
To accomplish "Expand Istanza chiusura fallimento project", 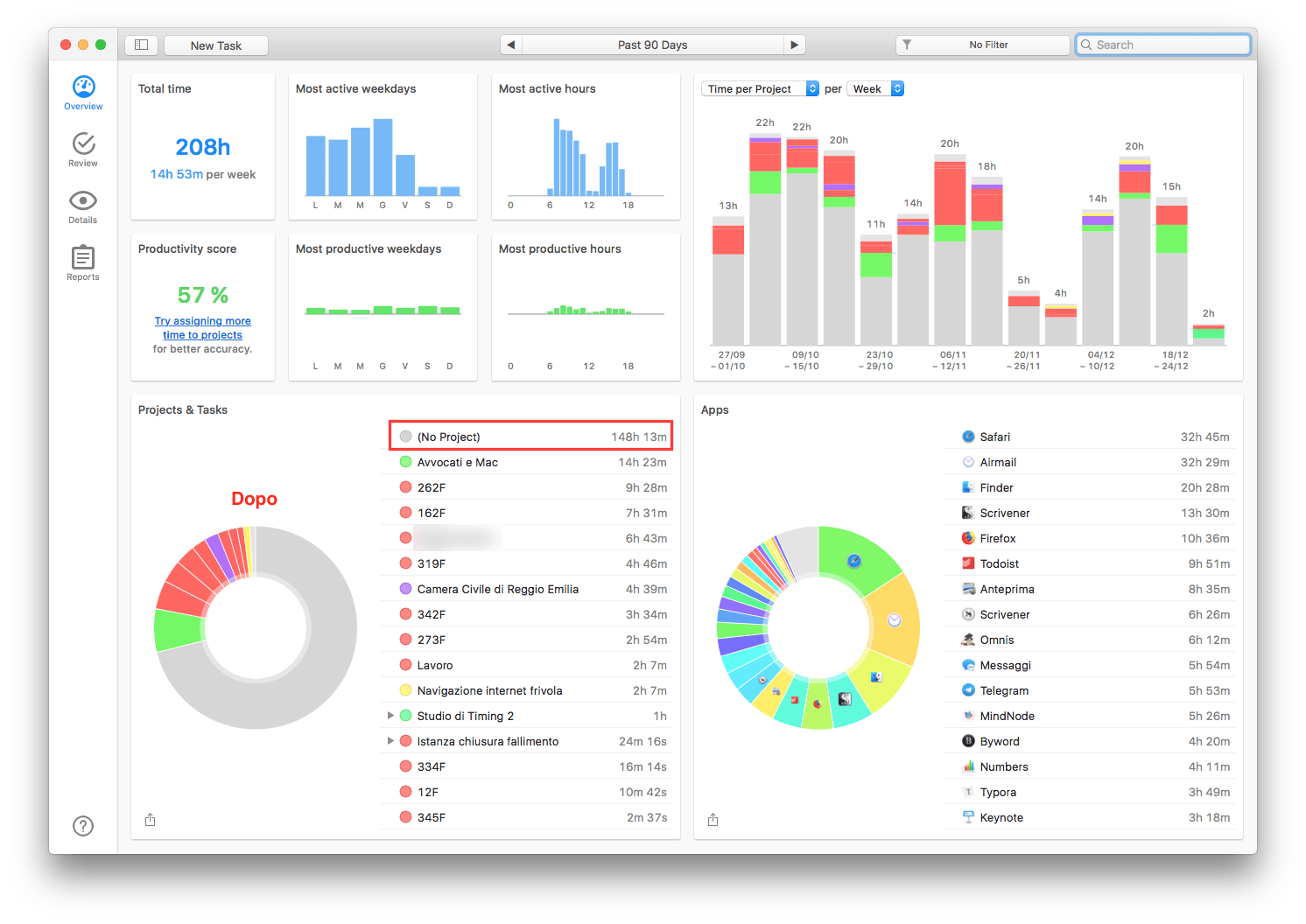I will 390,741.
